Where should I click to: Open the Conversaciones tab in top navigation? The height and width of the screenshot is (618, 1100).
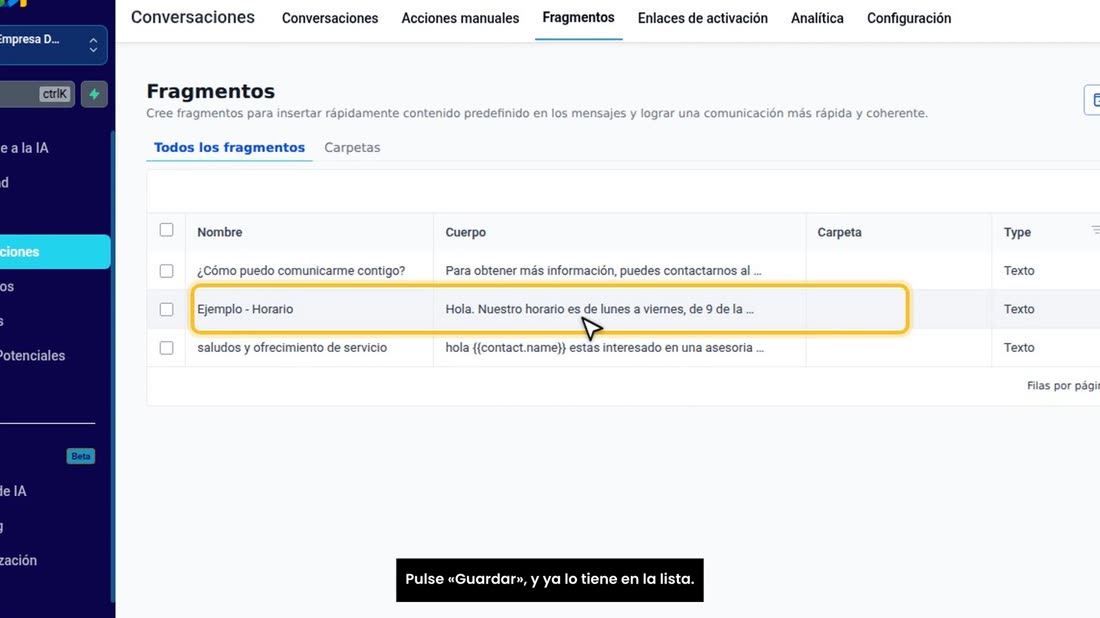(x=330, y=18)
